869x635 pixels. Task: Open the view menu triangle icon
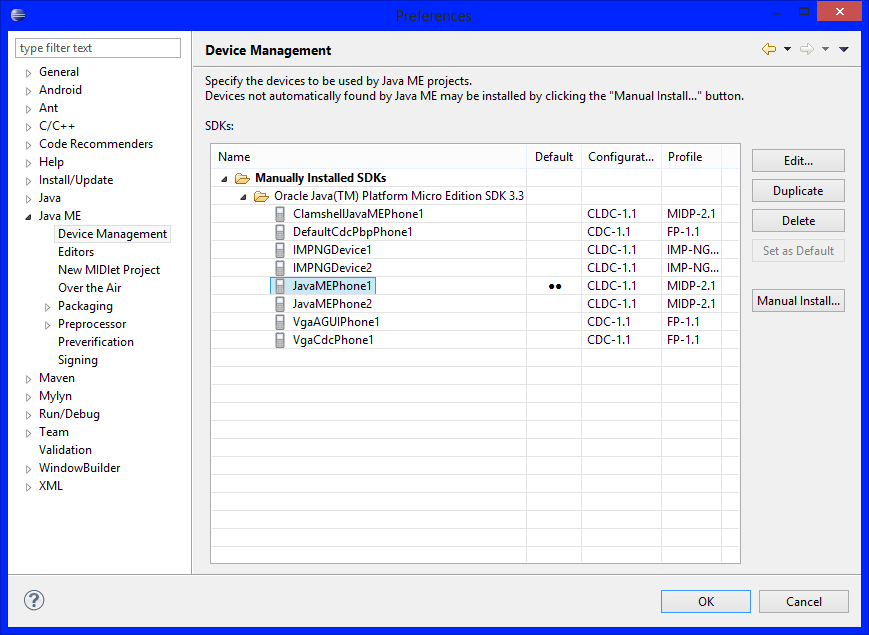[844, 49]
